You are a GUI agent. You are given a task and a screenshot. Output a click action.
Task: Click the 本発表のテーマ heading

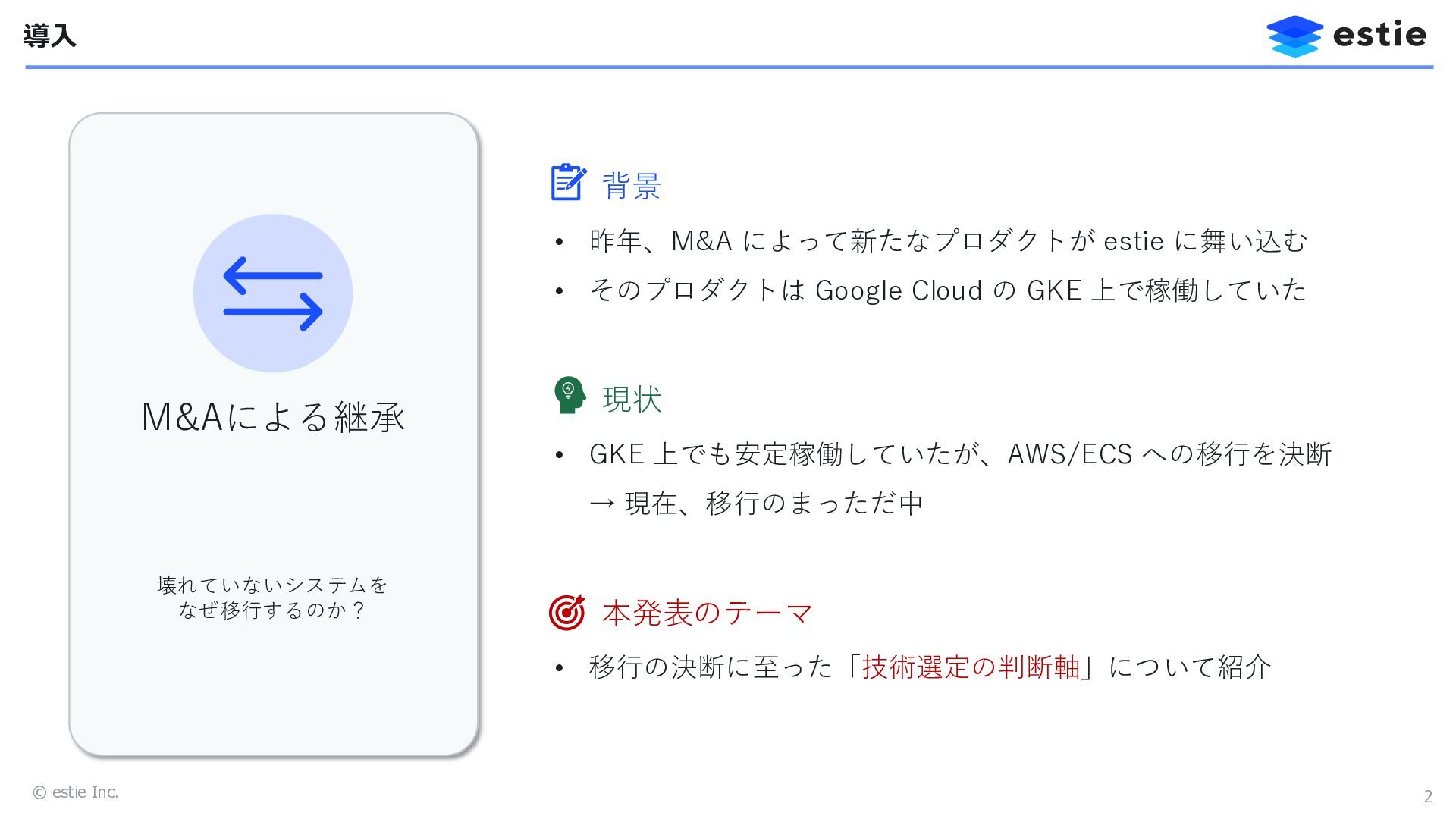point(707,613)
